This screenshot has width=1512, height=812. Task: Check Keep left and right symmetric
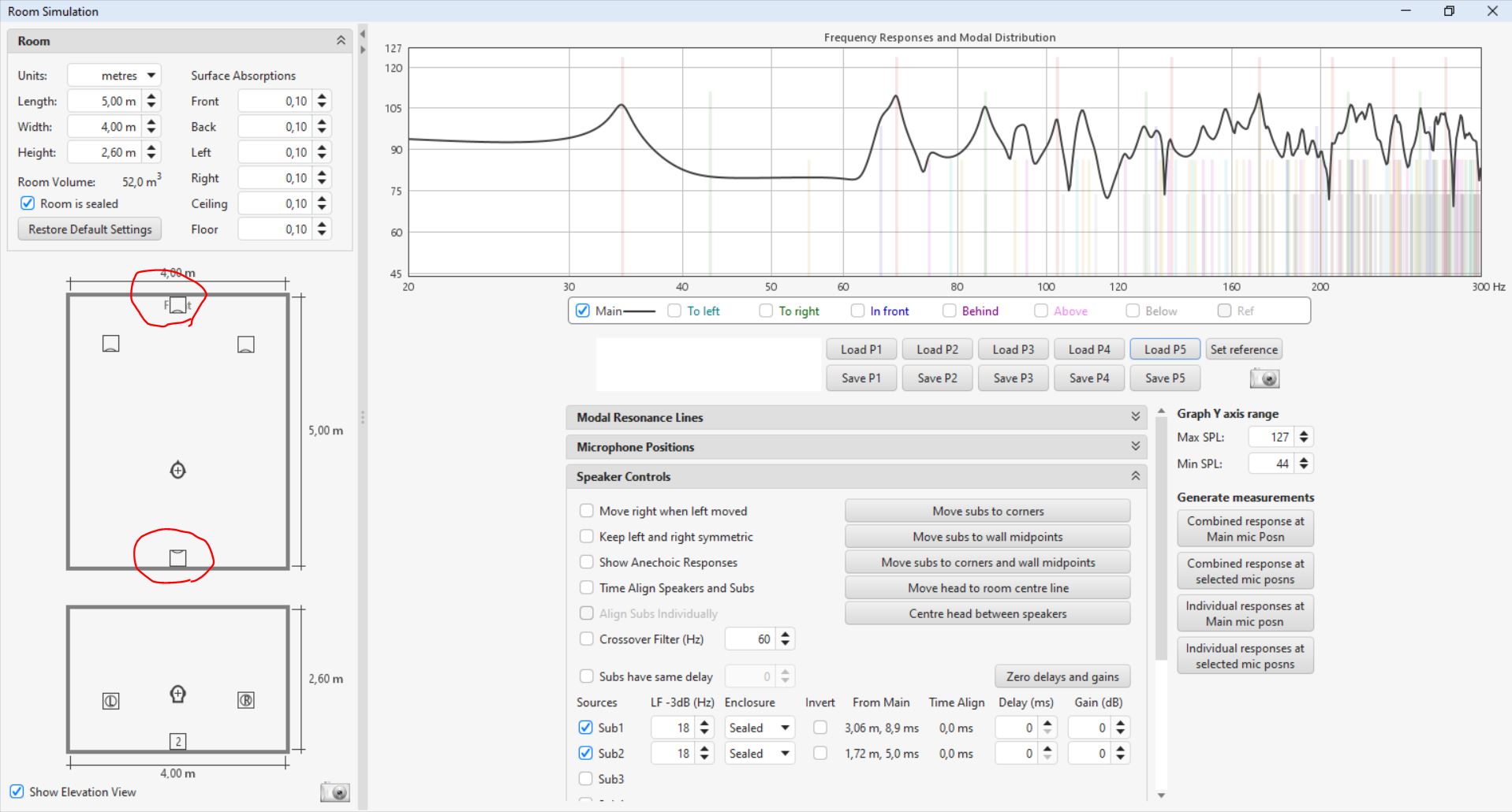[x=587, y=537]
